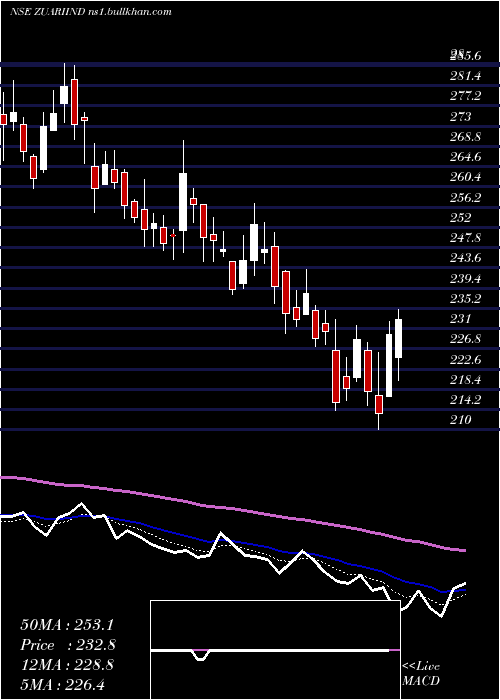Click the 256.2 price axis label

[x=465, y=197]
